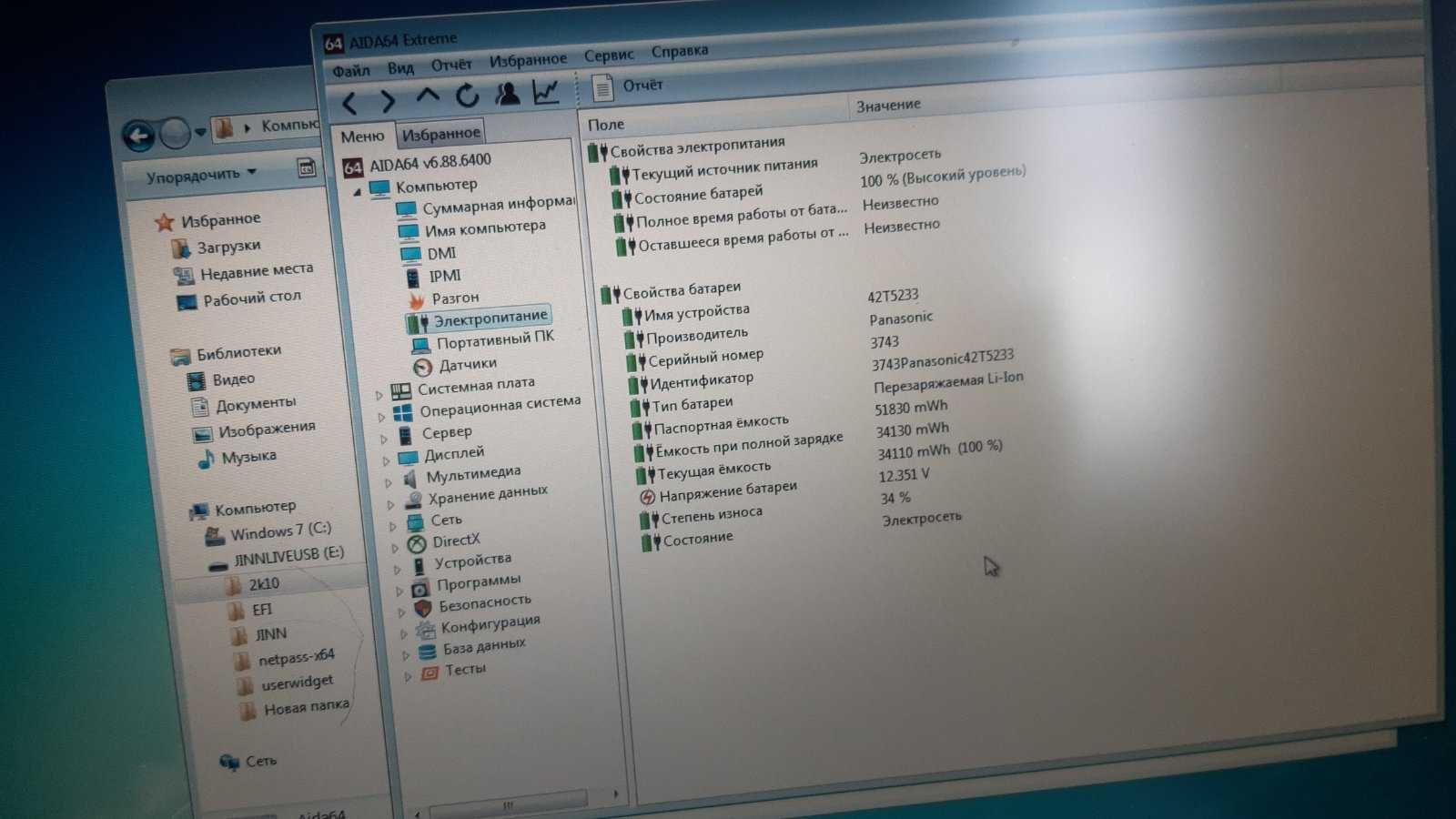The height and width of the screenshot is (819, 1456).
Task: Go forward with AIDA64 forward arrow
Action: [x=387, y=100]
